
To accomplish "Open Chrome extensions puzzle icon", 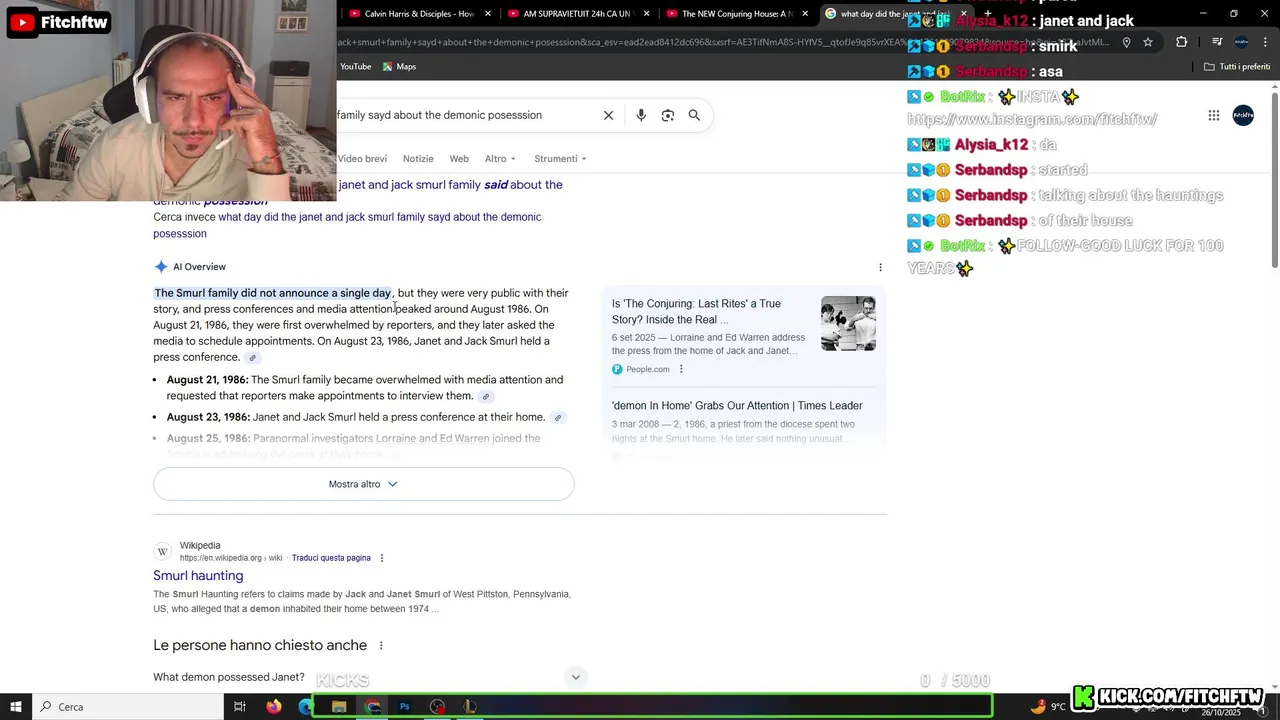I will click(1182, 42).
